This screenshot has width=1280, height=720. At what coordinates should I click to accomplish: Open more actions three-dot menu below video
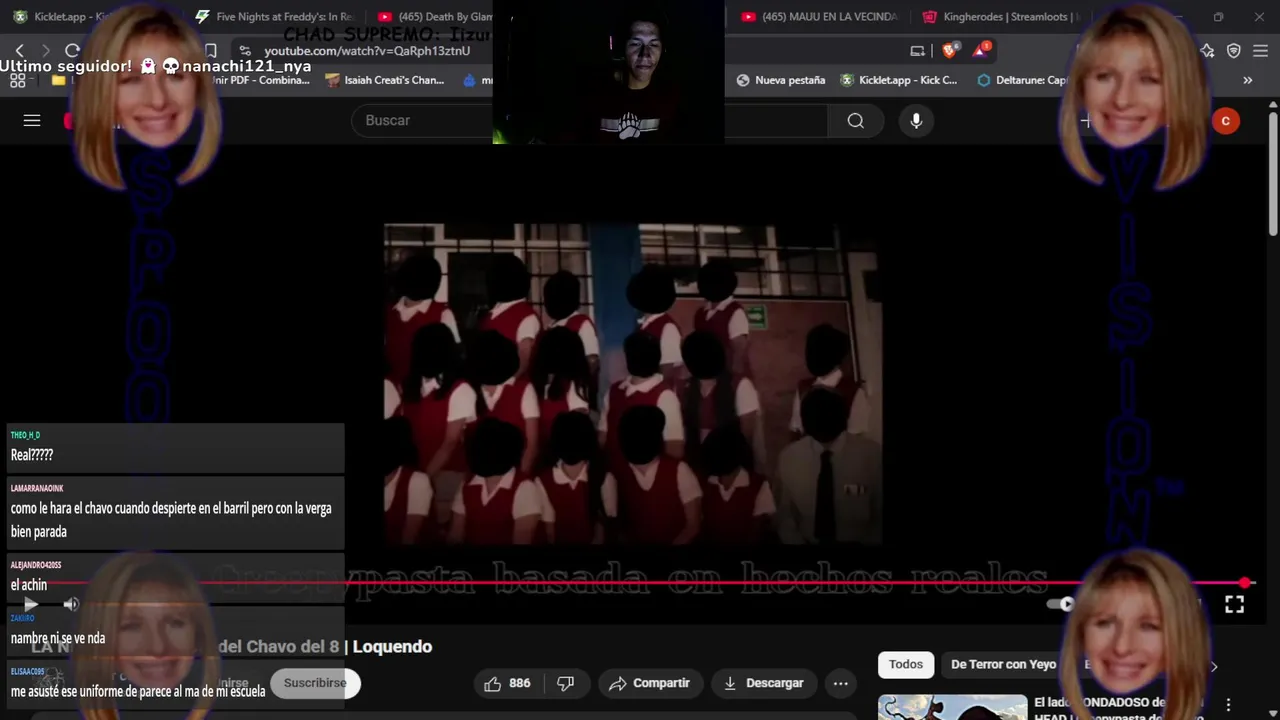coord(840,683)
